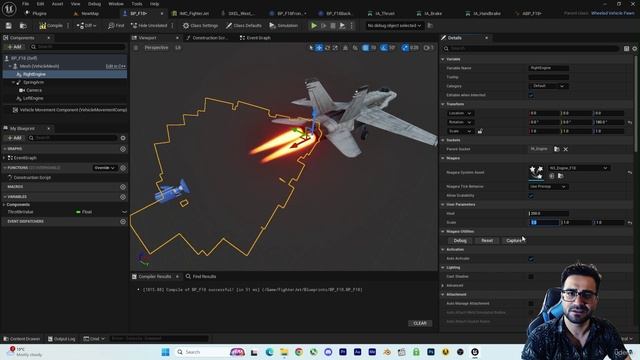This screenshot has height=360, width=640.
Task: Select the scale gizmo tool in viewport
Action: (335, 48)
